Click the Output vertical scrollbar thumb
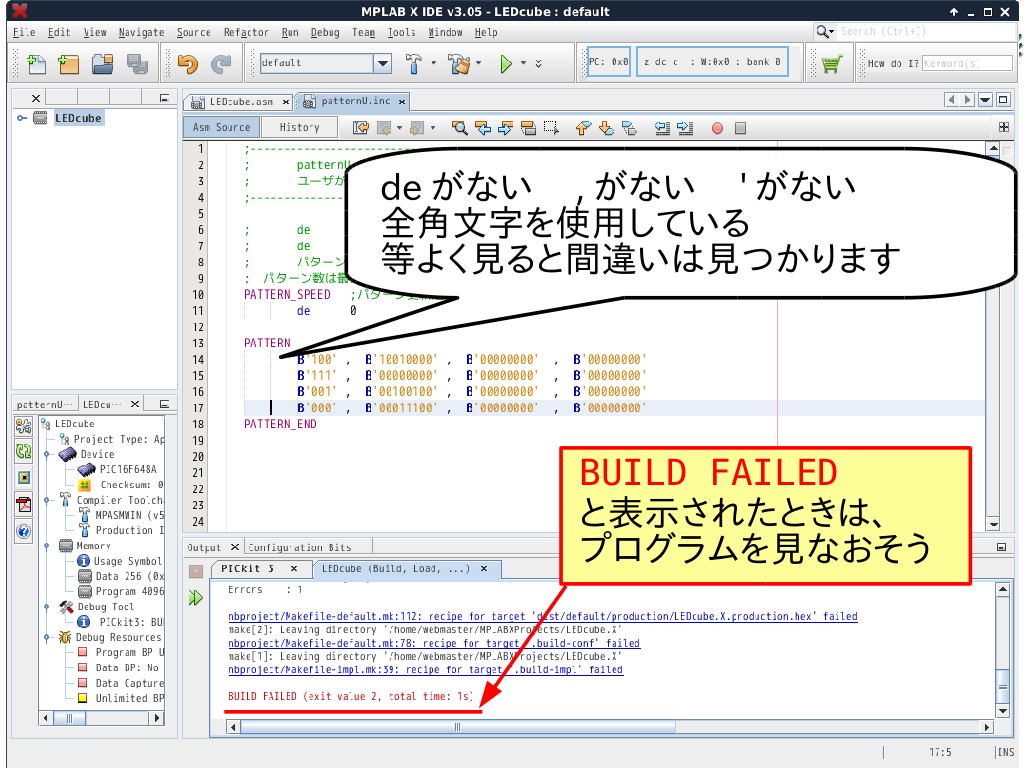This screenshot has width=1024, height=768. tap(1003, 684)
